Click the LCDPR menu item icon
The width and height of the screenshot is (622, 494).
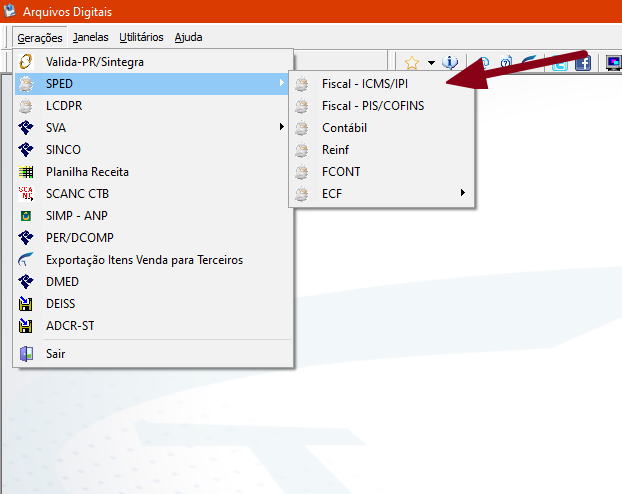(x=26, y=106)
